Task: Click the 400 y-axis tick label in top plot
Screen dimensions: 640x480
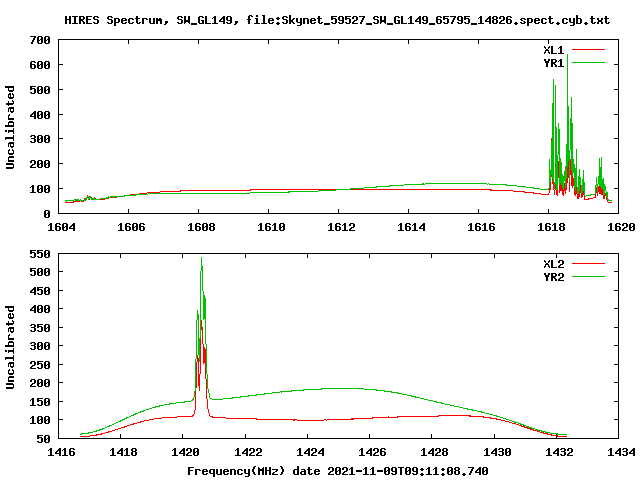Action: [x=40, y=115]
